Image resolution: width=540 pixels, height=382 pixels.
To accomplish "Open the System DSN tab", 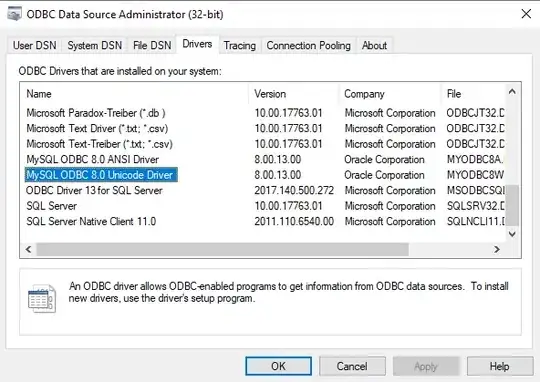I will [x=95, y=45].
